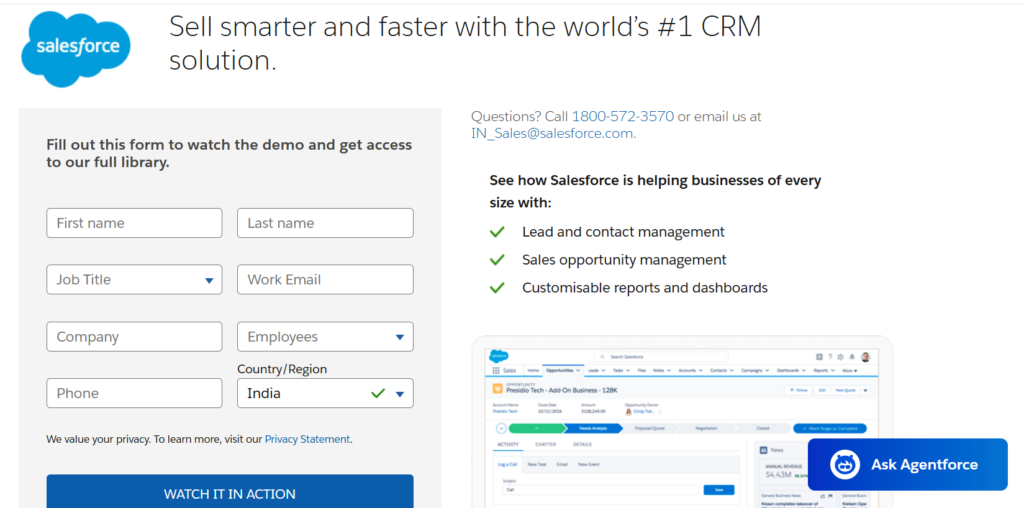
Task: Click the green checkmark beside Sales opportunity management
Action: point(498,260)
